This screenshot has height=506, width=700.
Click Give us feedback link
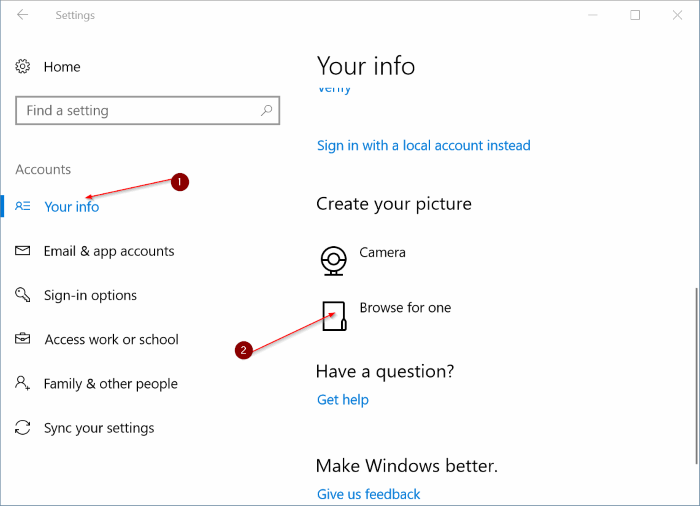369,494
